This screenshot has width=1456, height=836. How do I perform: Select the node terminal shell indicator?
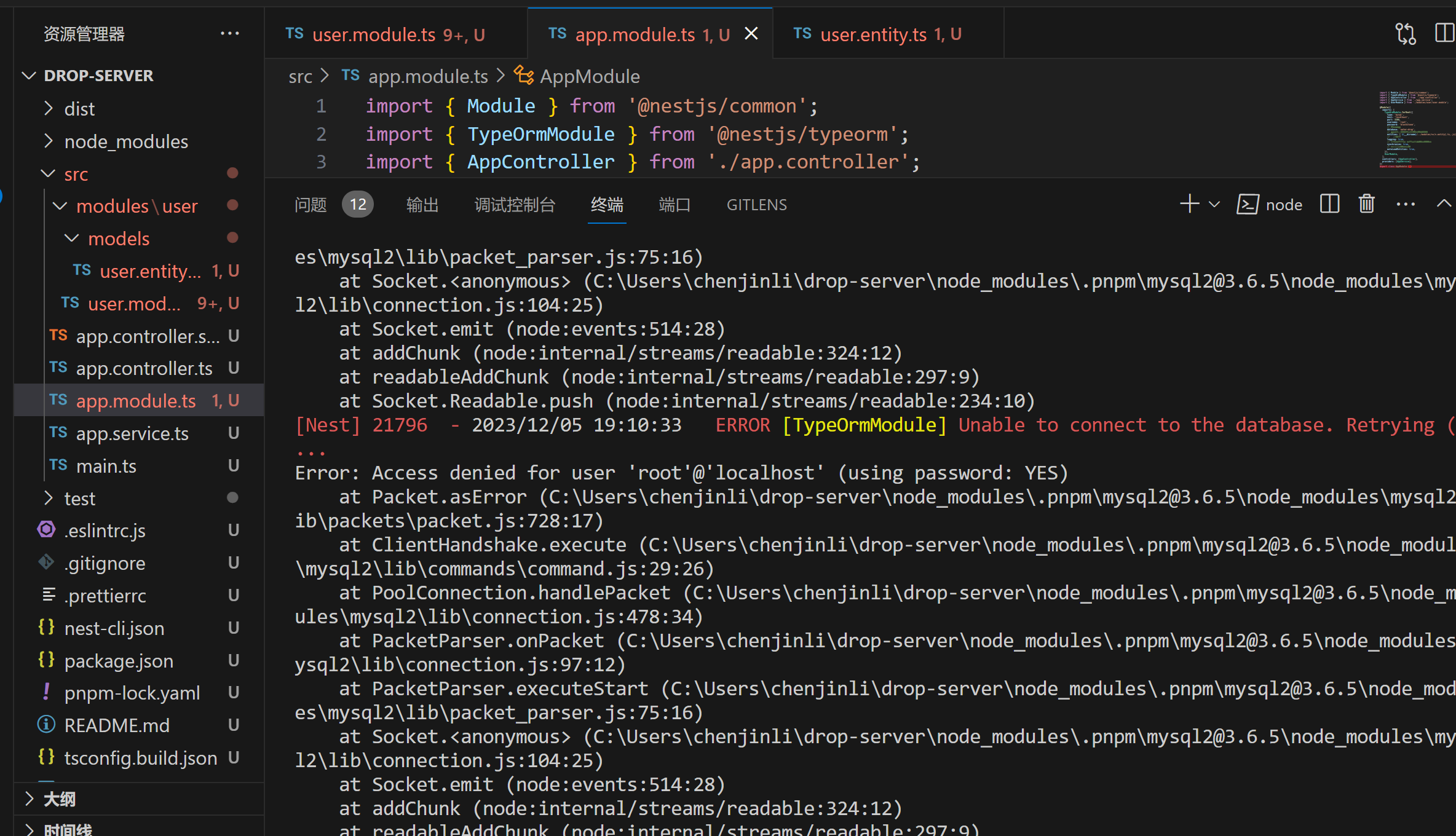pos(1270,204)
